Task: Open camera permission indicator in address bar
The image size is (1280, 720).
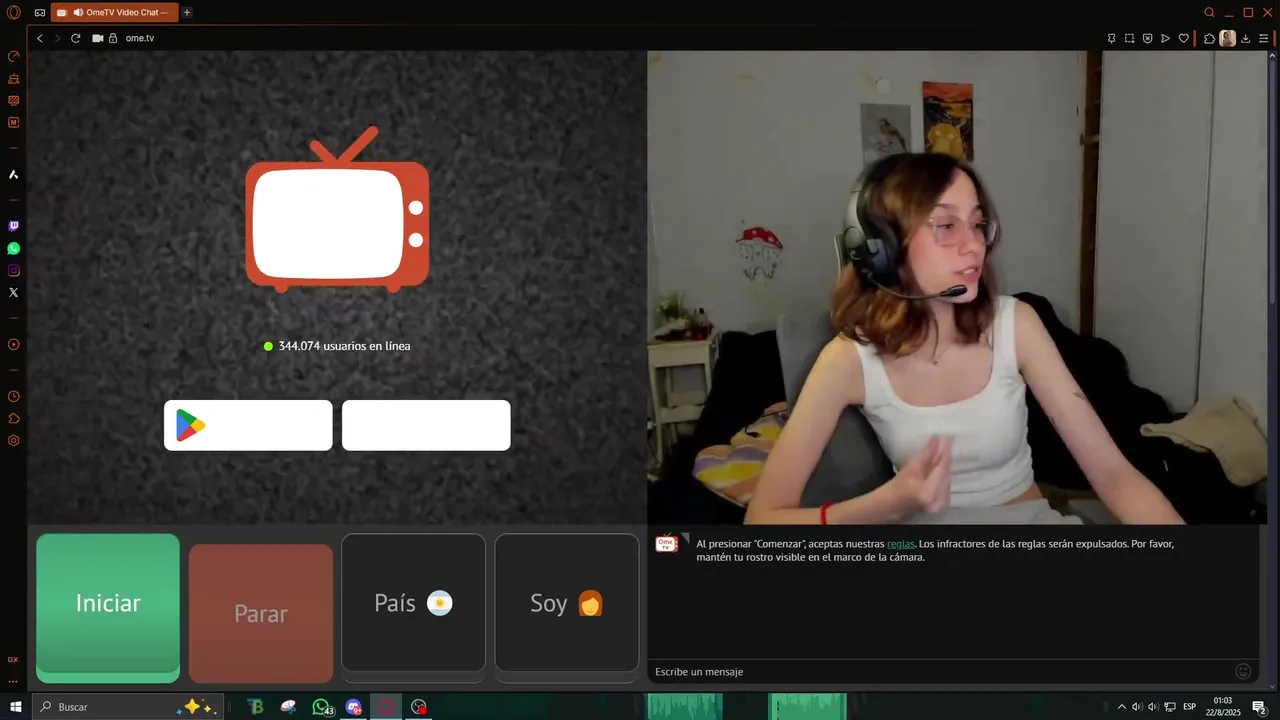Action: tap(98, 38)
